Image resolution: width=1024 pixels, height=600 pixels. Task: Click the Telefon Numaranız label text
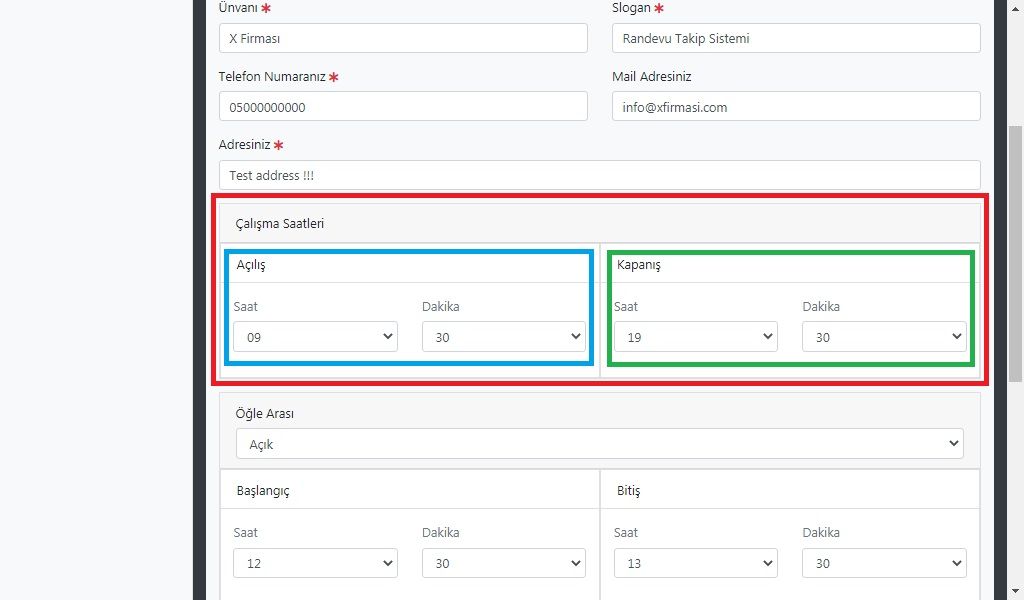[x=272, y=77]
